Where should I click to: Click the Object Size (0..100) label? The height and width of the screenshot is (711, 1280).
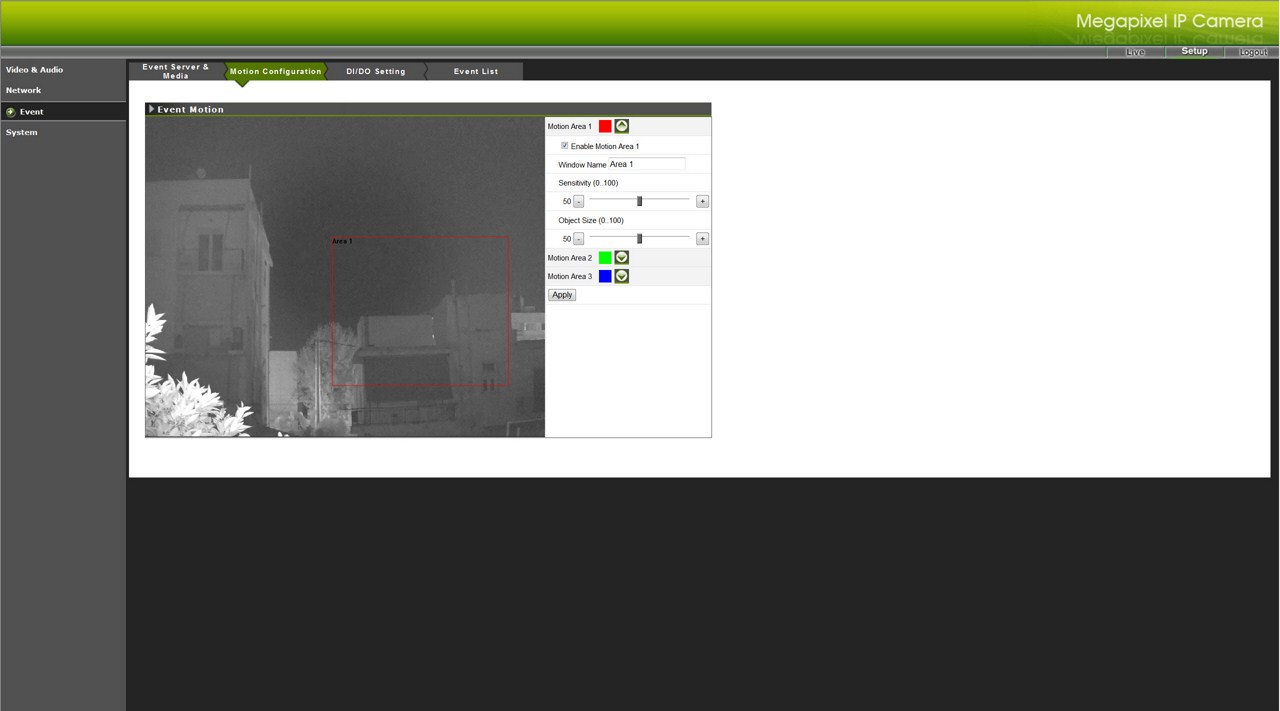coord(591,220)
